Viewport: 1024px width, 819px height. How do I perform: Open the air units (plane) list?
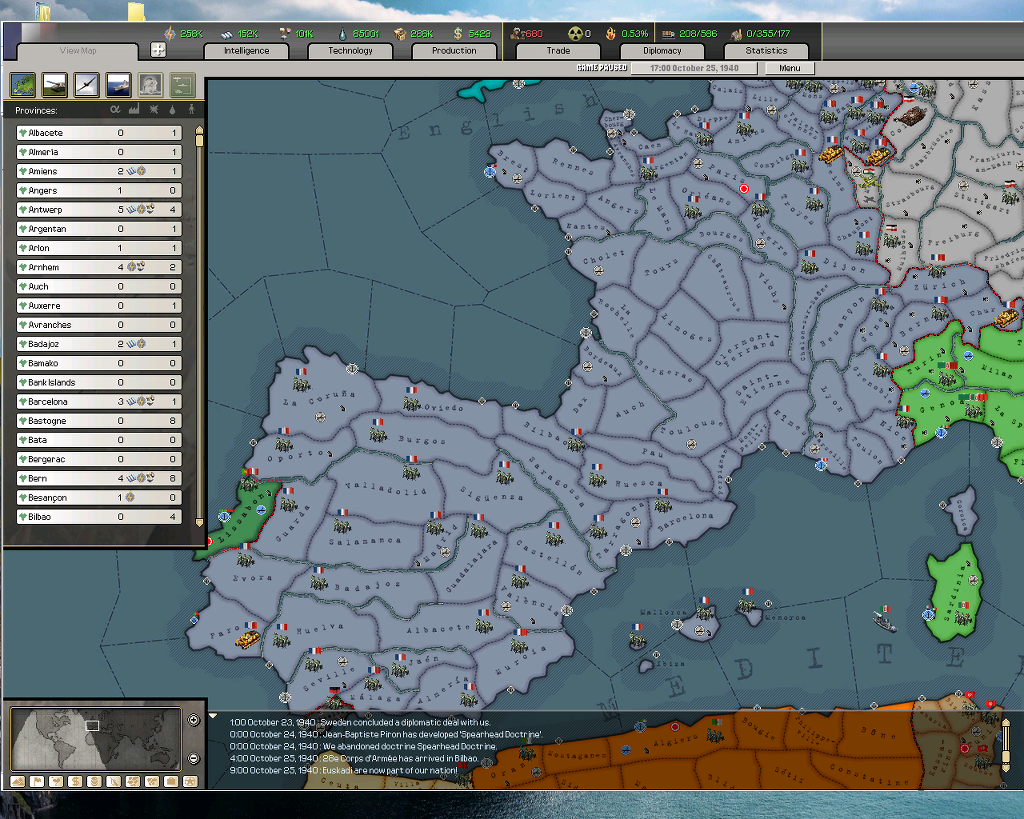[x=87, y=85]
